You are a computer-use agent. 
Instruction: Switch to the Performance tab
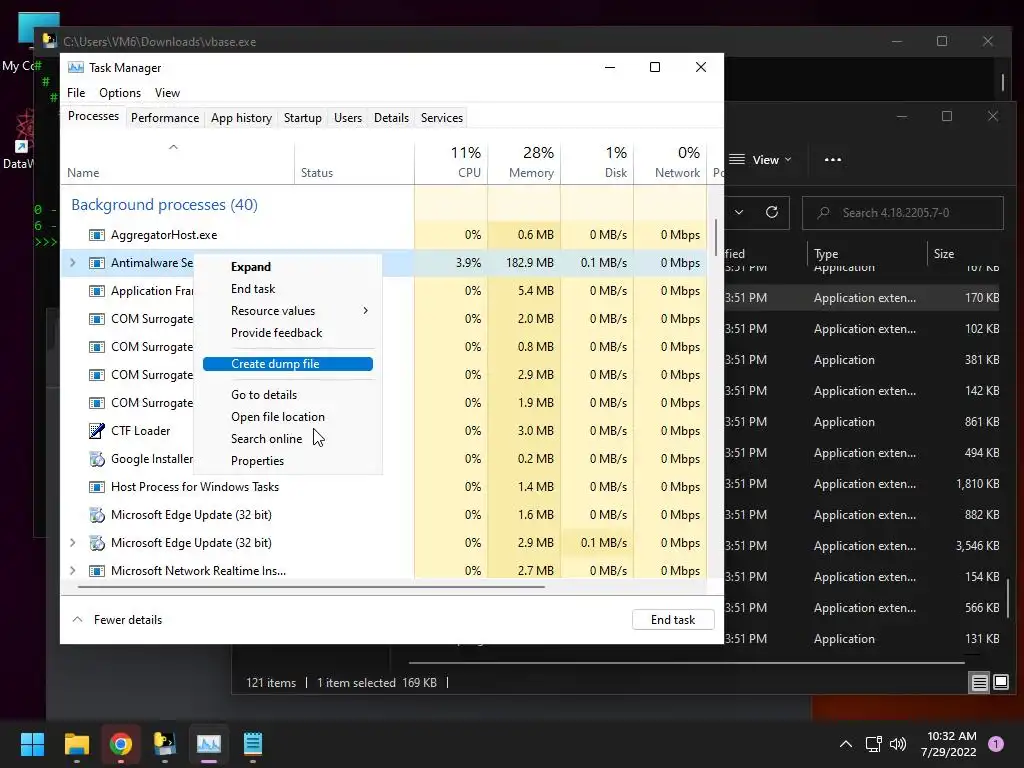(x=165, y=118)
